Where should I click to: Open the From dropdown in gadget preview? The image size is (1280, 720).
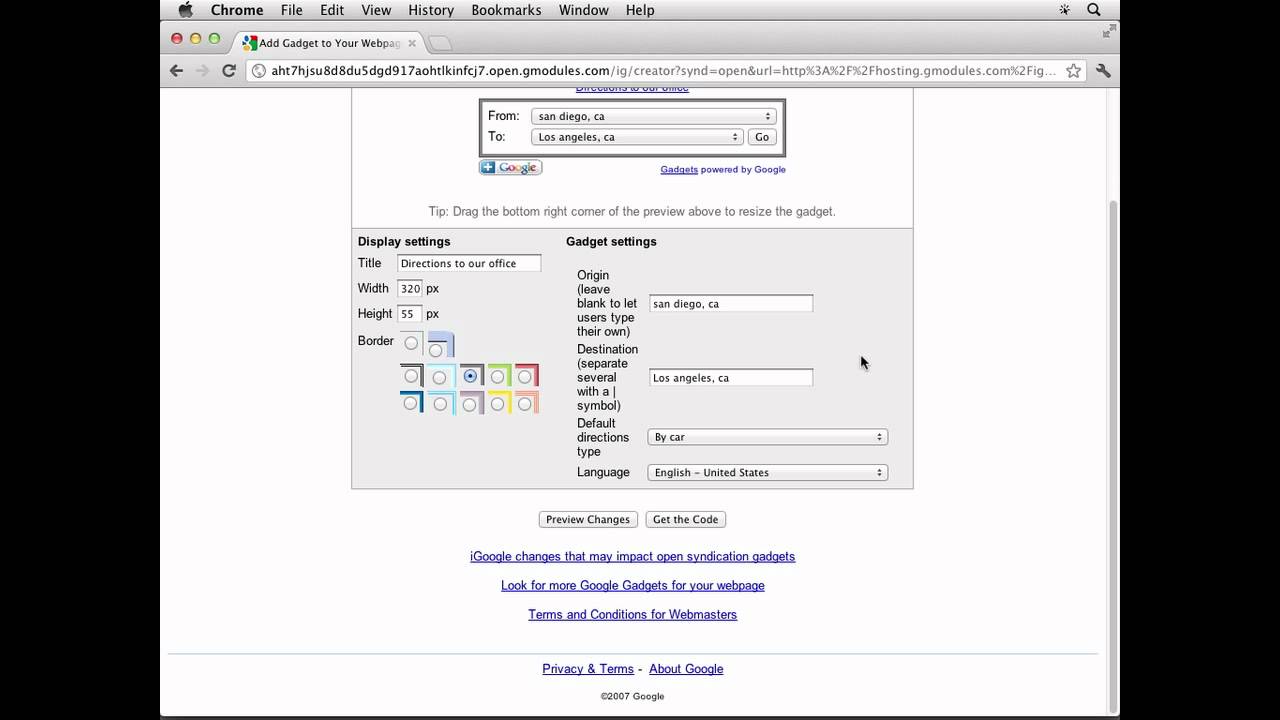tap(653, 116)
